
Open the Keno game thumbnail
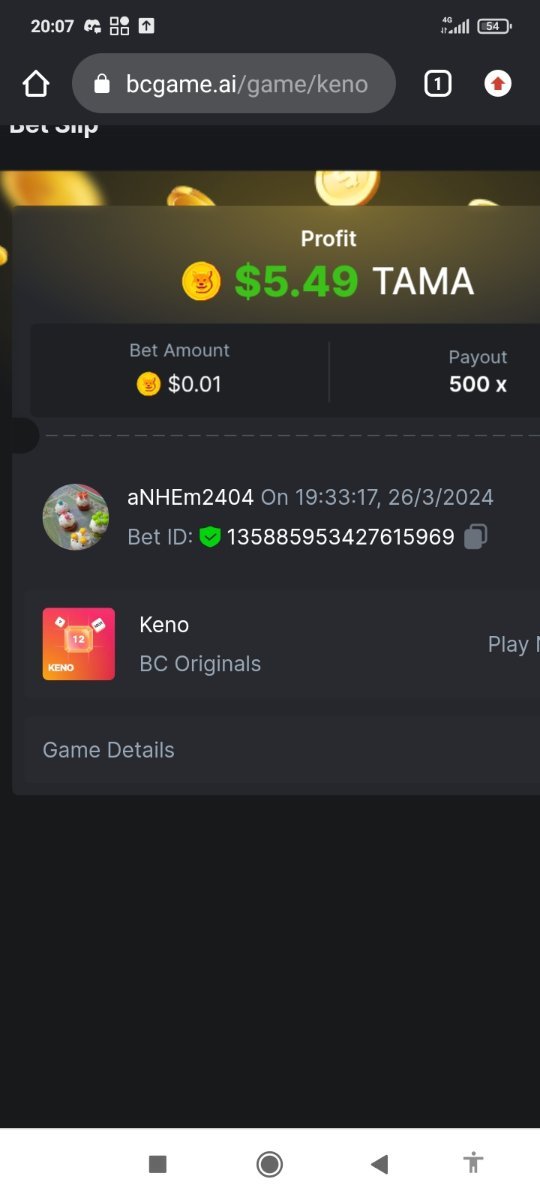click(79, 644)
